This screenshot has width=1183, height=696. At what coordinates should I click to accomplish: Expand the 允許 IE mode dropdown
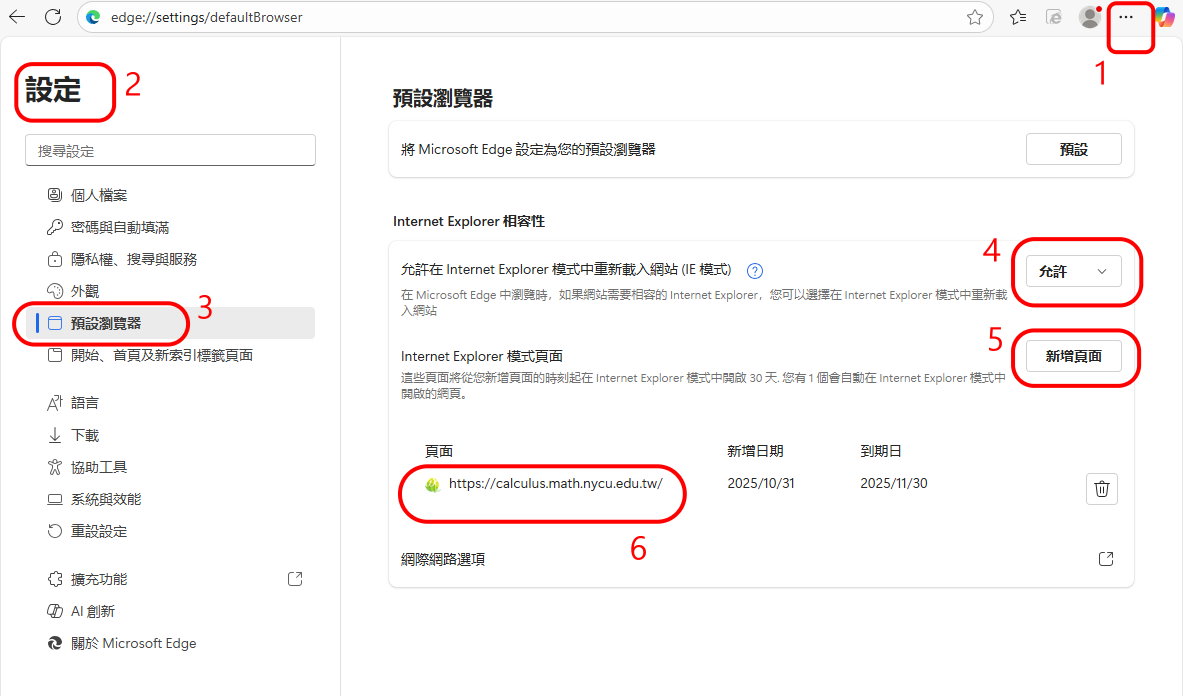[x=1073, y=271]
